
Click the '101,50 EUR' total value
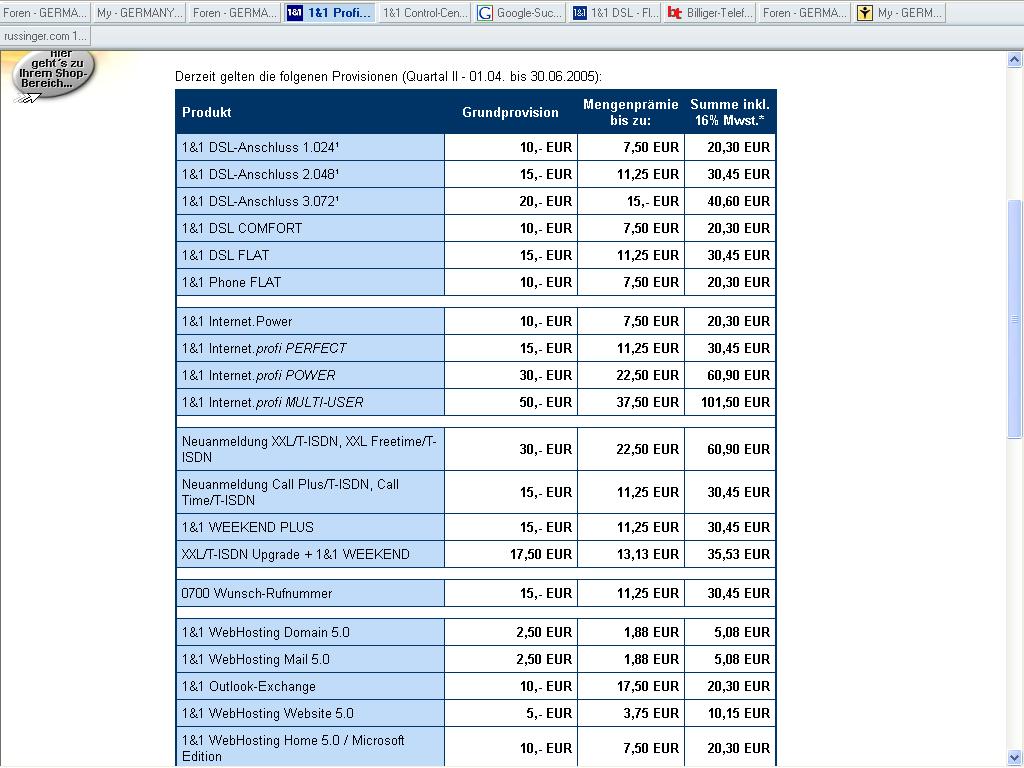coord(735,402)
